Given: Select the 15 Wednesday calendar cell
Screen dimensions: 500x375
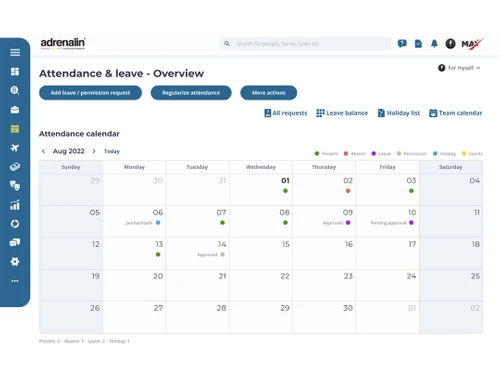Looking at the screenshot, I should point(261,253).
